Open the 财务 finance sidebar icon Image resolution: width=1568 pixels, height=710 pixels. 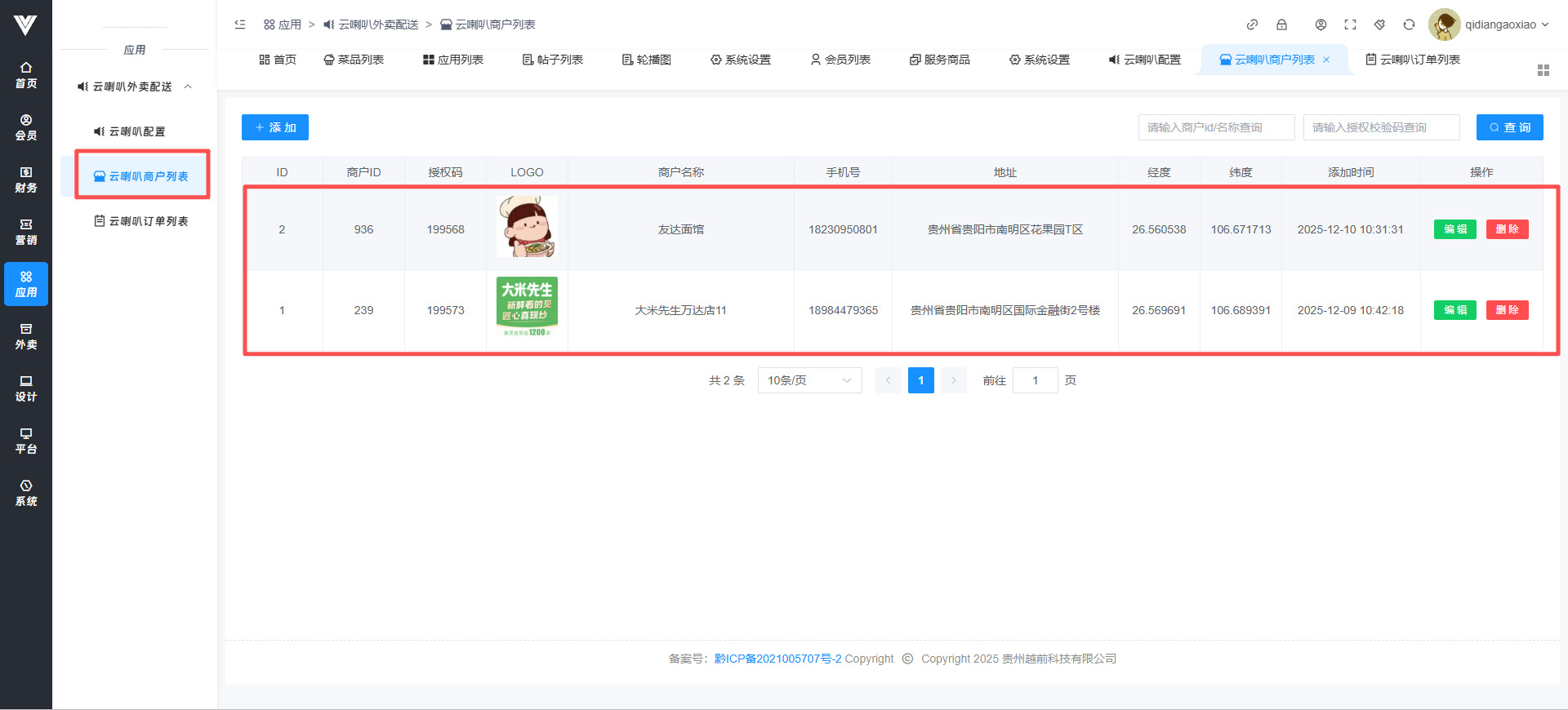pyautogui.click(x=26, y=179)
